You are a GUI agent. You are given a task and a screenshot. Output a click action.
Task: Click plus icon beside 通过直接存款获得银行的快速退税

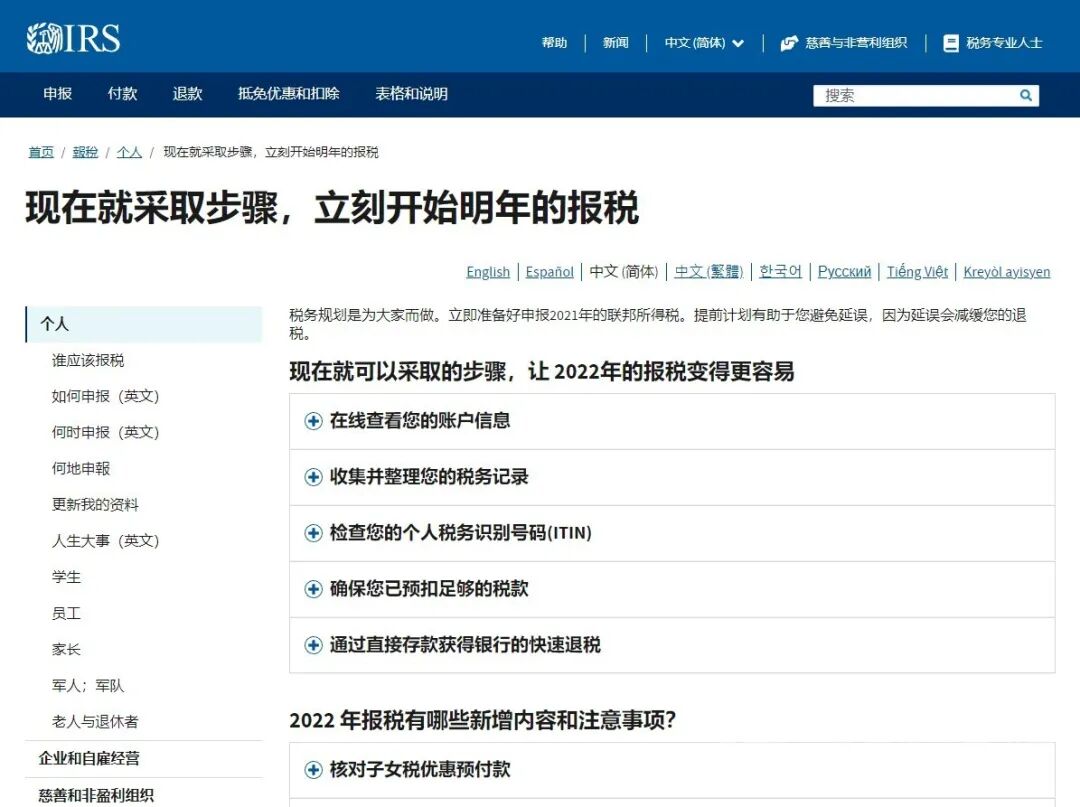(313, 645)
